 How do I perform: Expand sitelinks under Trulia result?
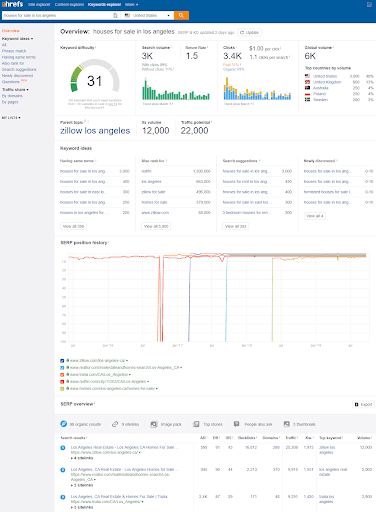82,507
